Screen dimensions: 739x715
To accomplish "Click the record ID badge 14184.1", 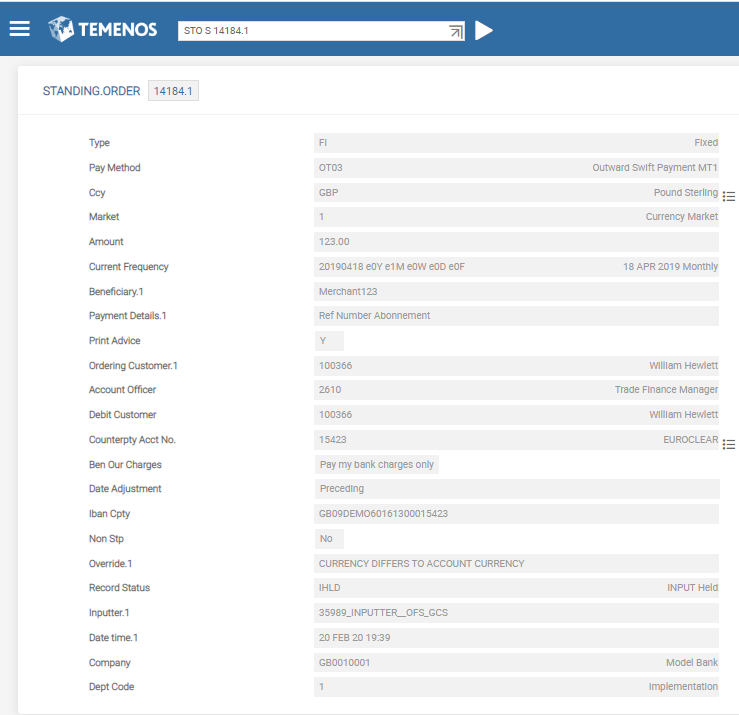I will (x=173, y=90).
